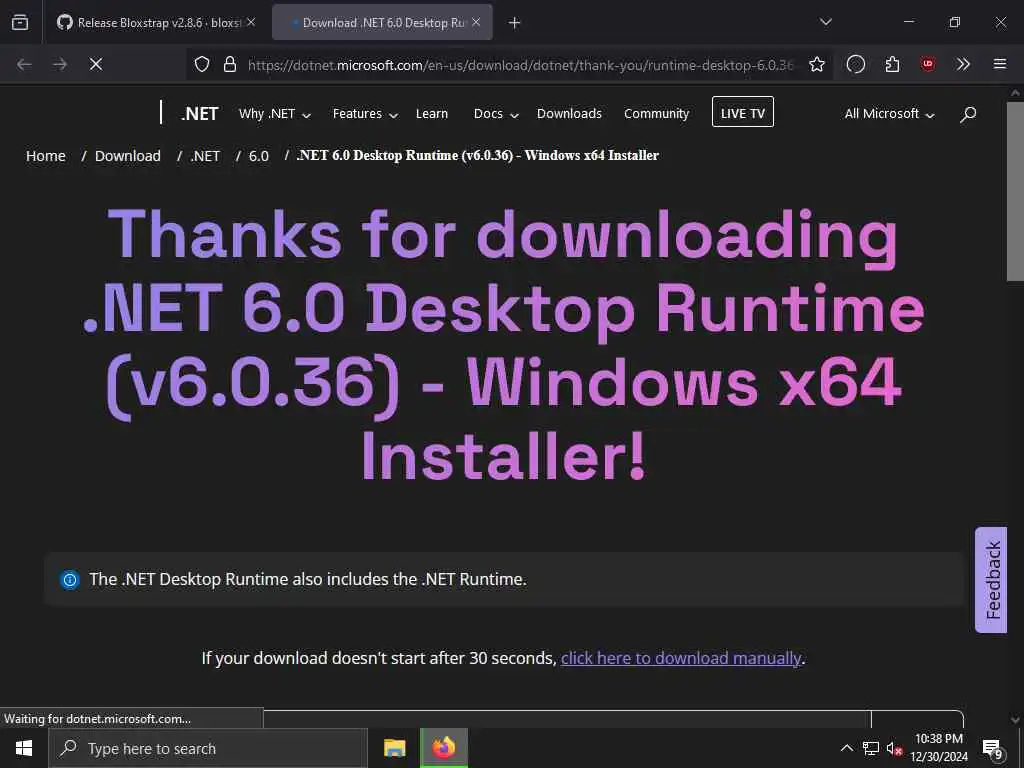Viewport: 1024px width, 768px height.
Task: Switch to Release Bloxstrap v2.8.6 tab
Action: coord(155,22)
